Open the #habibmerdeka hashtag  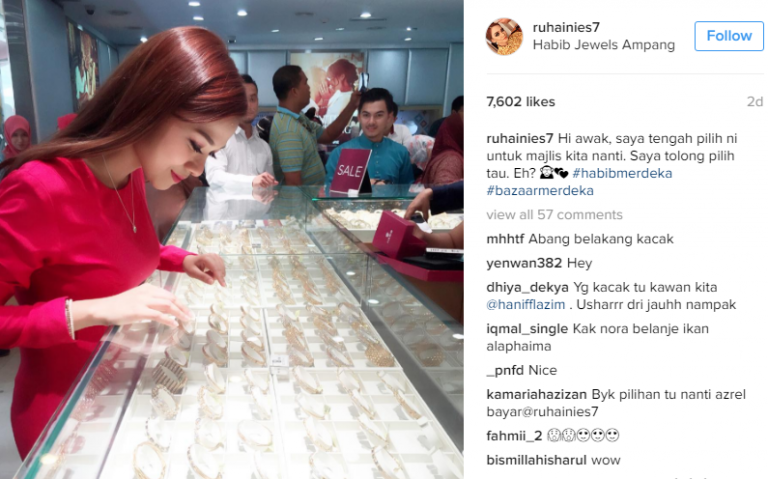[622, 173]
